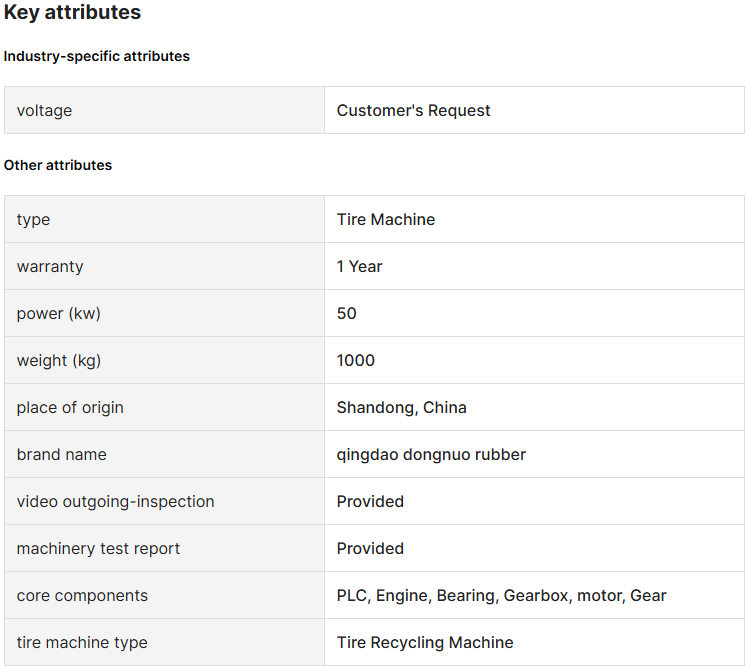Select the Industry-specific attributes subheading
The width and height of the screenshot is (746, 666).
click(97, 56)
